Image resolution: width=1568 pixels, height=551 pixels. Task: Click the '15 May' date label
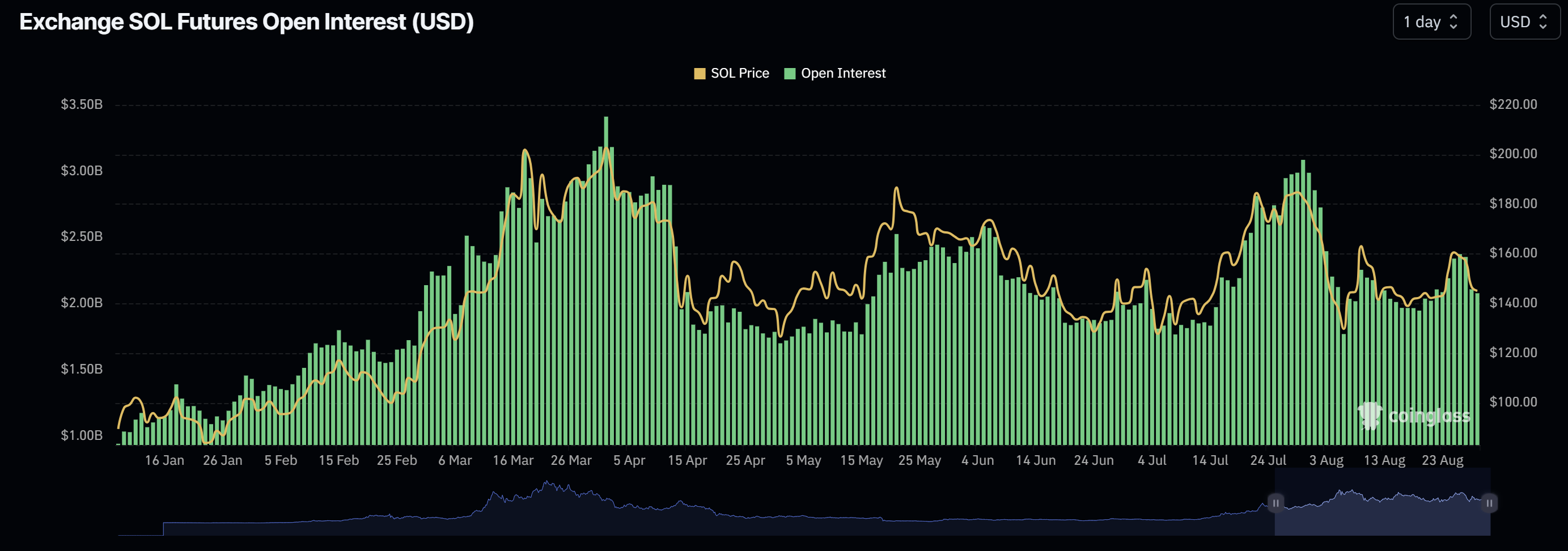click(x=861, y=460)
